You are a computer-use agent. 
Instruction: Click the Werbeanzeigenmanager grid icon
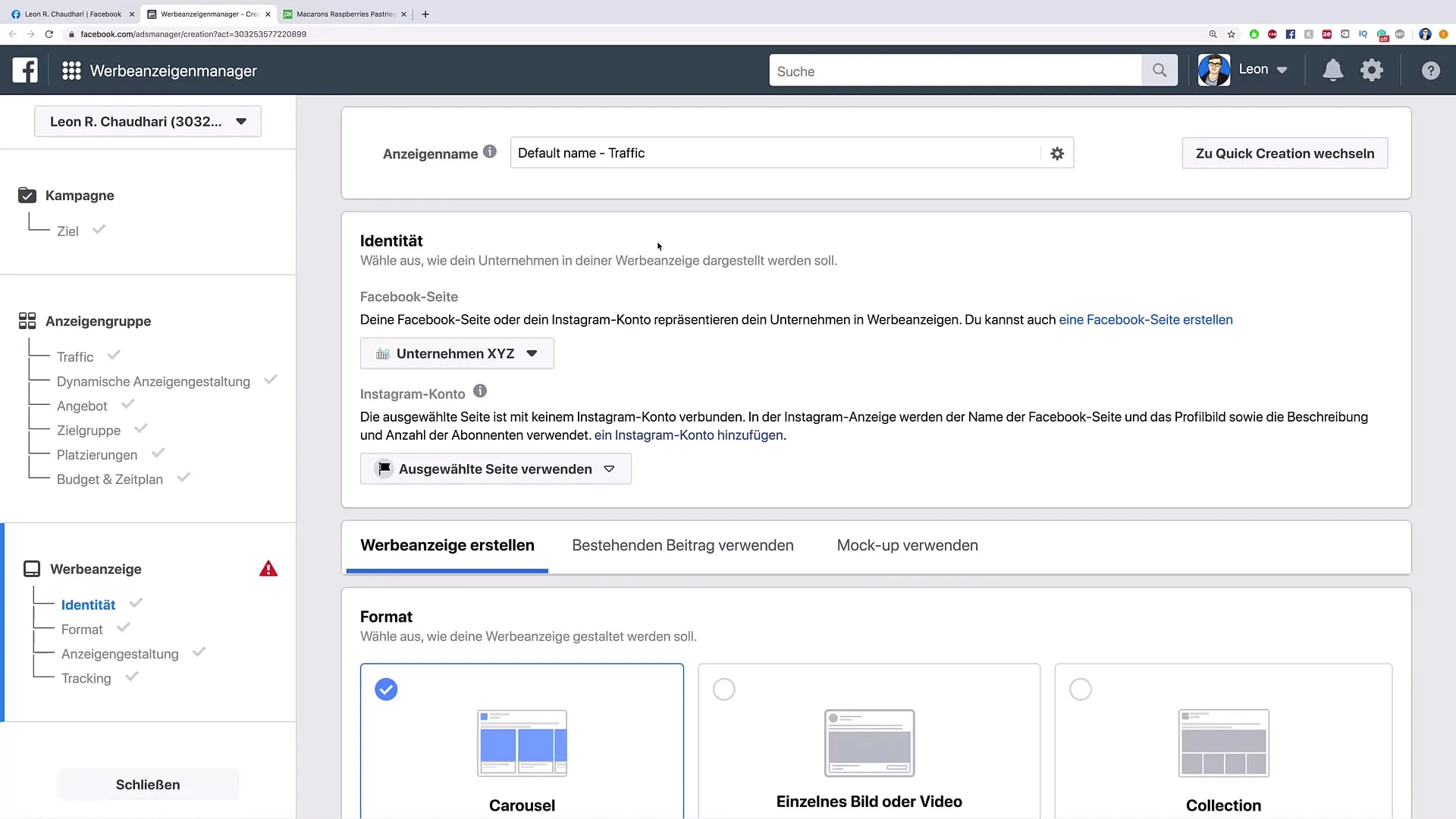coord(70,70)
